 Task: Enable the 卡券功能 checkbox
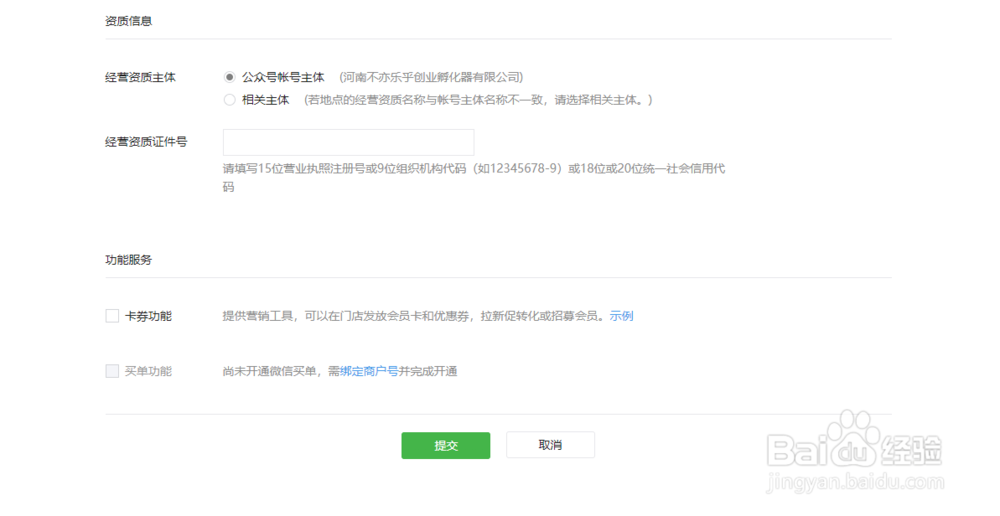[x=112, y=316]
